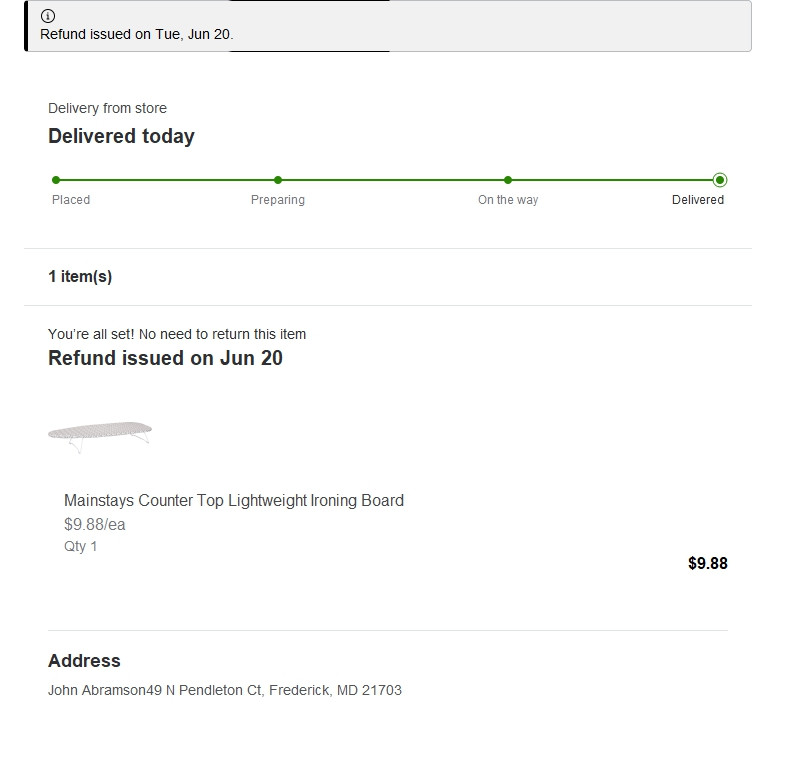Click the 'Qty 1' quantity text
Viewport: 800px width, 766px height.
pyautogui.click(x=81, y=546)
